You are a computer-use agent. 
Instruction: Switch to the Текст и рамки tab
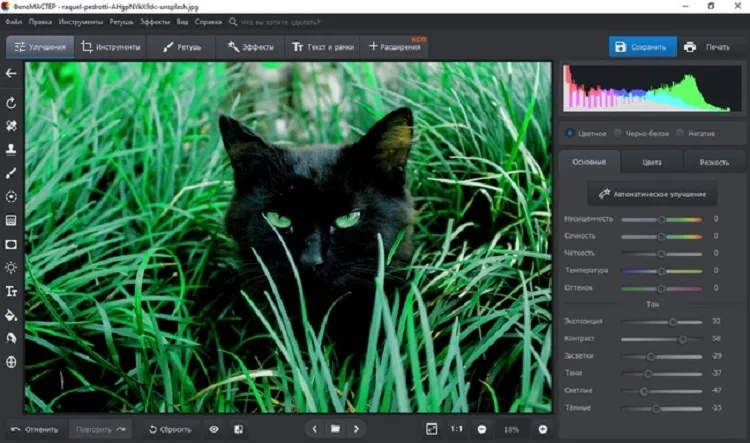pyautogui.click(x=323, y=47)
